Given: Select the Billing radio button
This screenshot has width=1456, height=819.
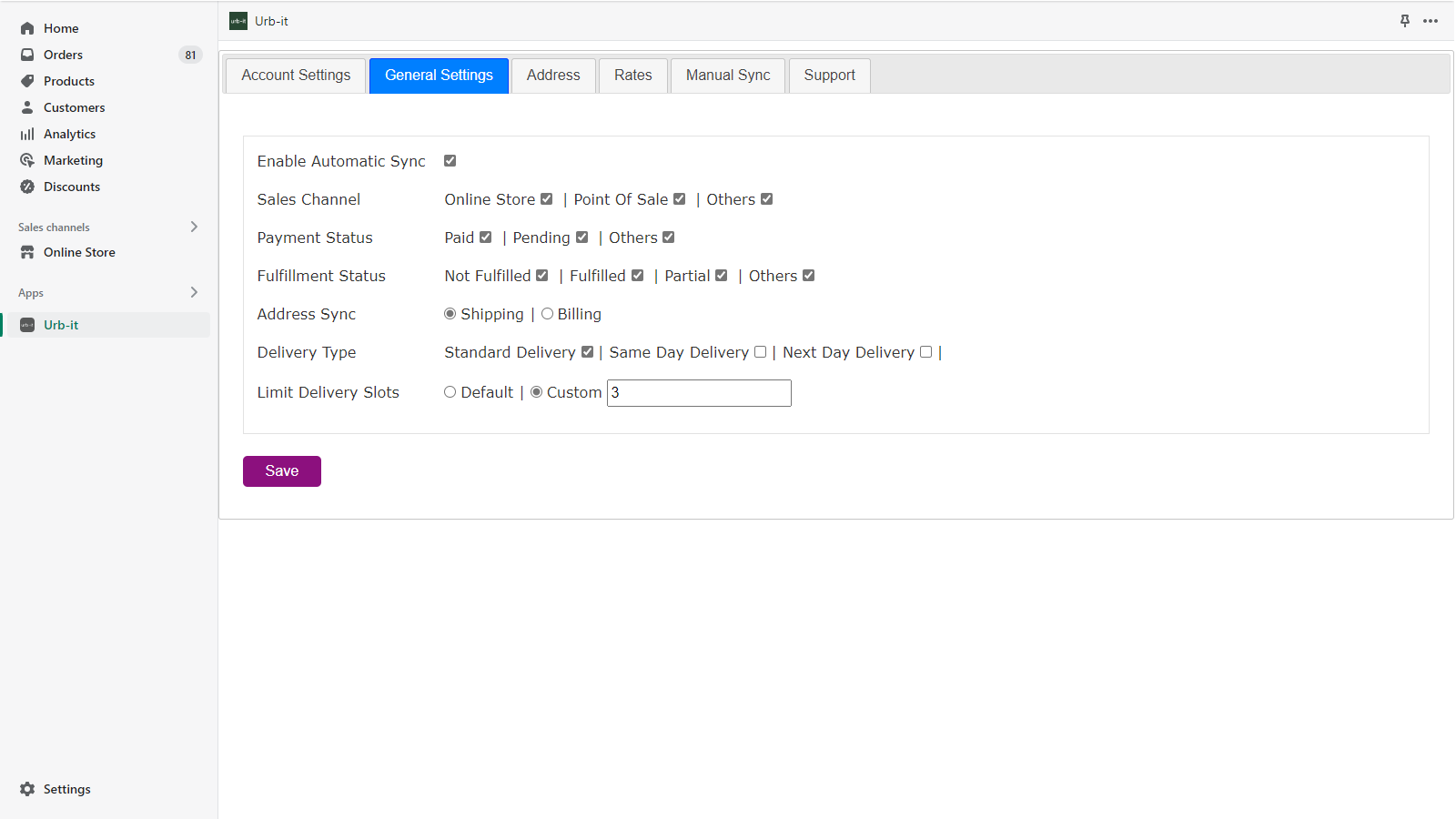Looking at the screenshot, I should click(547, 313).
